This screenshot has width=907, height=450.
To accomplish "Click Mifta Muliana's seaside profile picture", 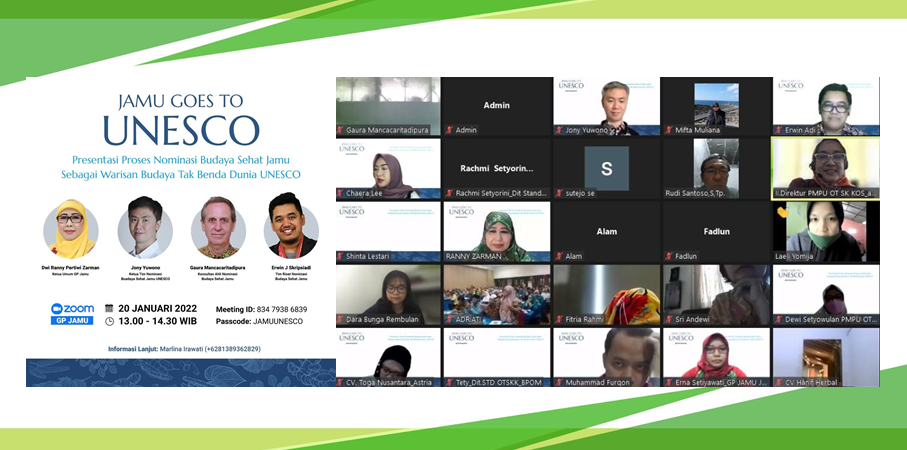I will [716, 105].
